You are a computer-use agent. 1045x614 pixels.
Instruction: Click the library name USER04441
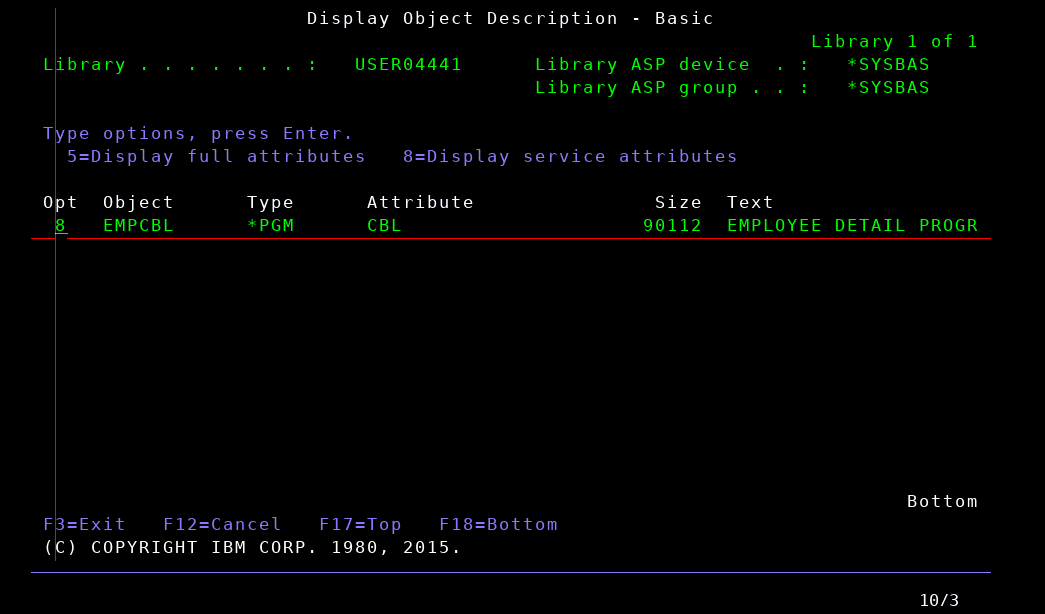[409, 65]
